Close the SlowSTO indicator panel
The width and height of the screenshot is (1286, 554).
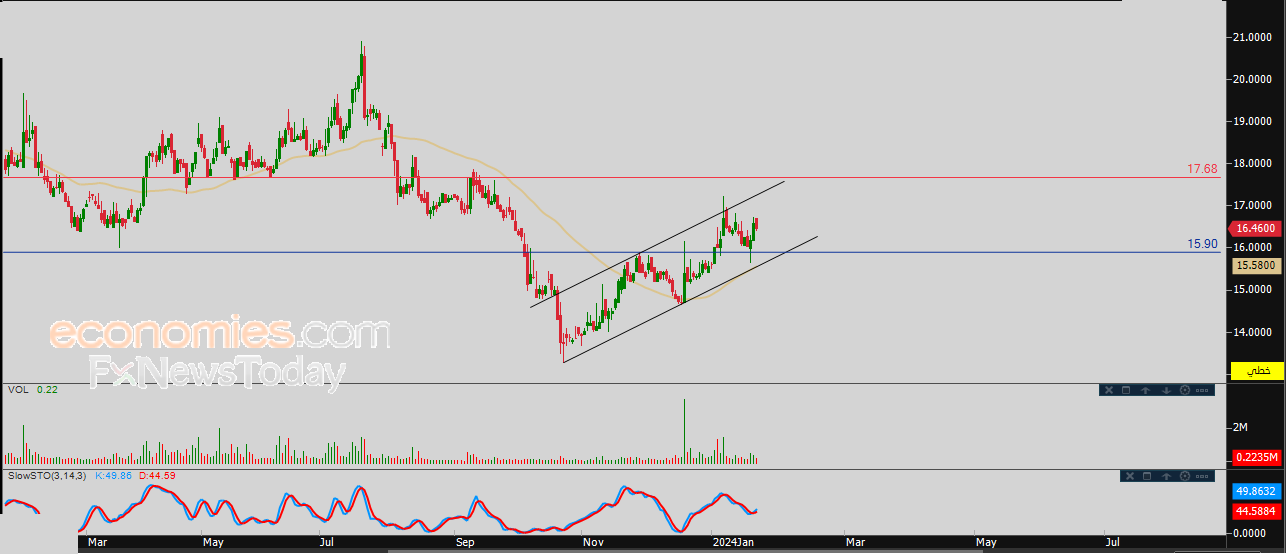tap(1130, 476)
